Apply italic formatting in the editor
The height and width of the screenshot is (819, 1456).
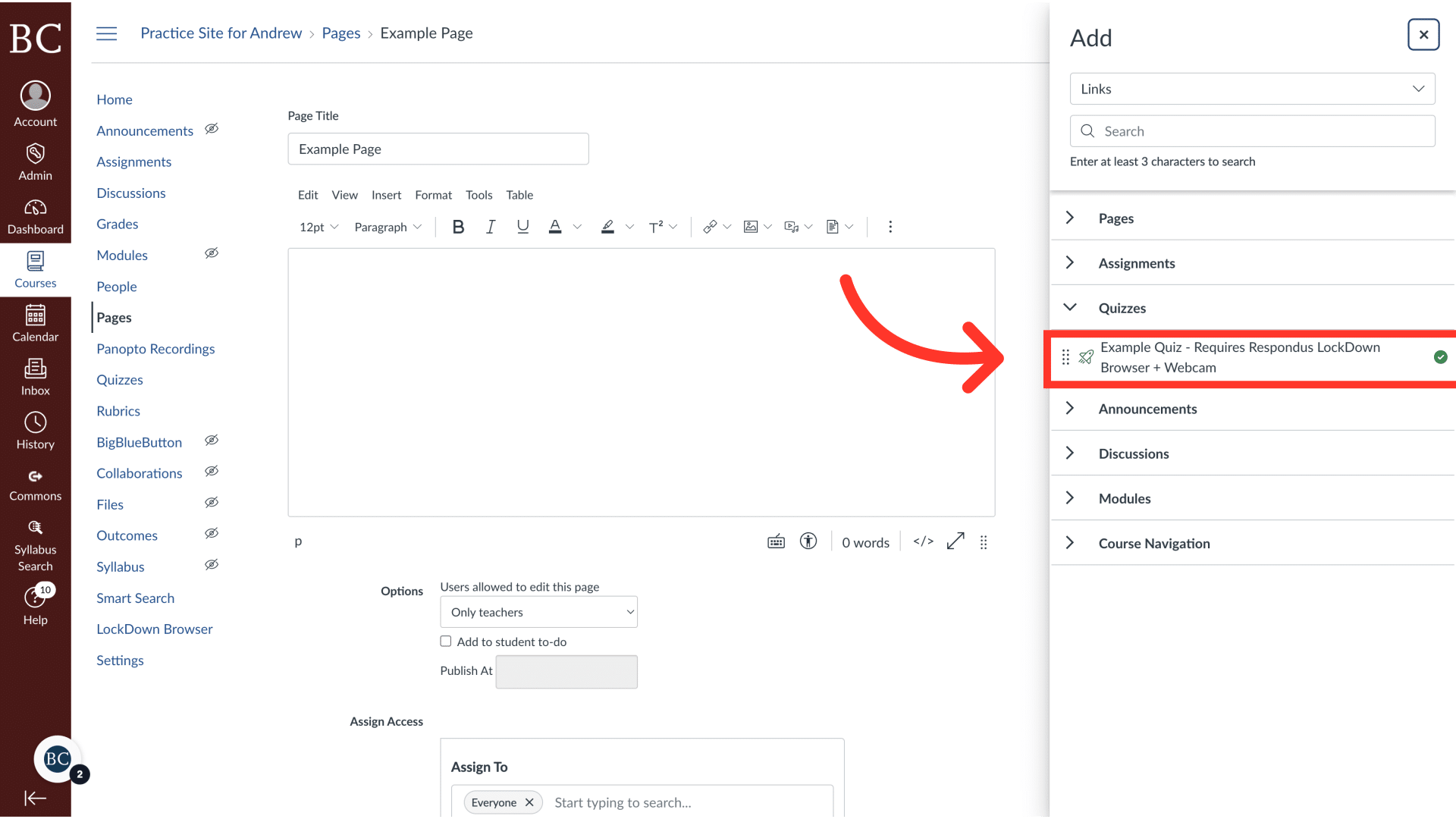point(490,226)
